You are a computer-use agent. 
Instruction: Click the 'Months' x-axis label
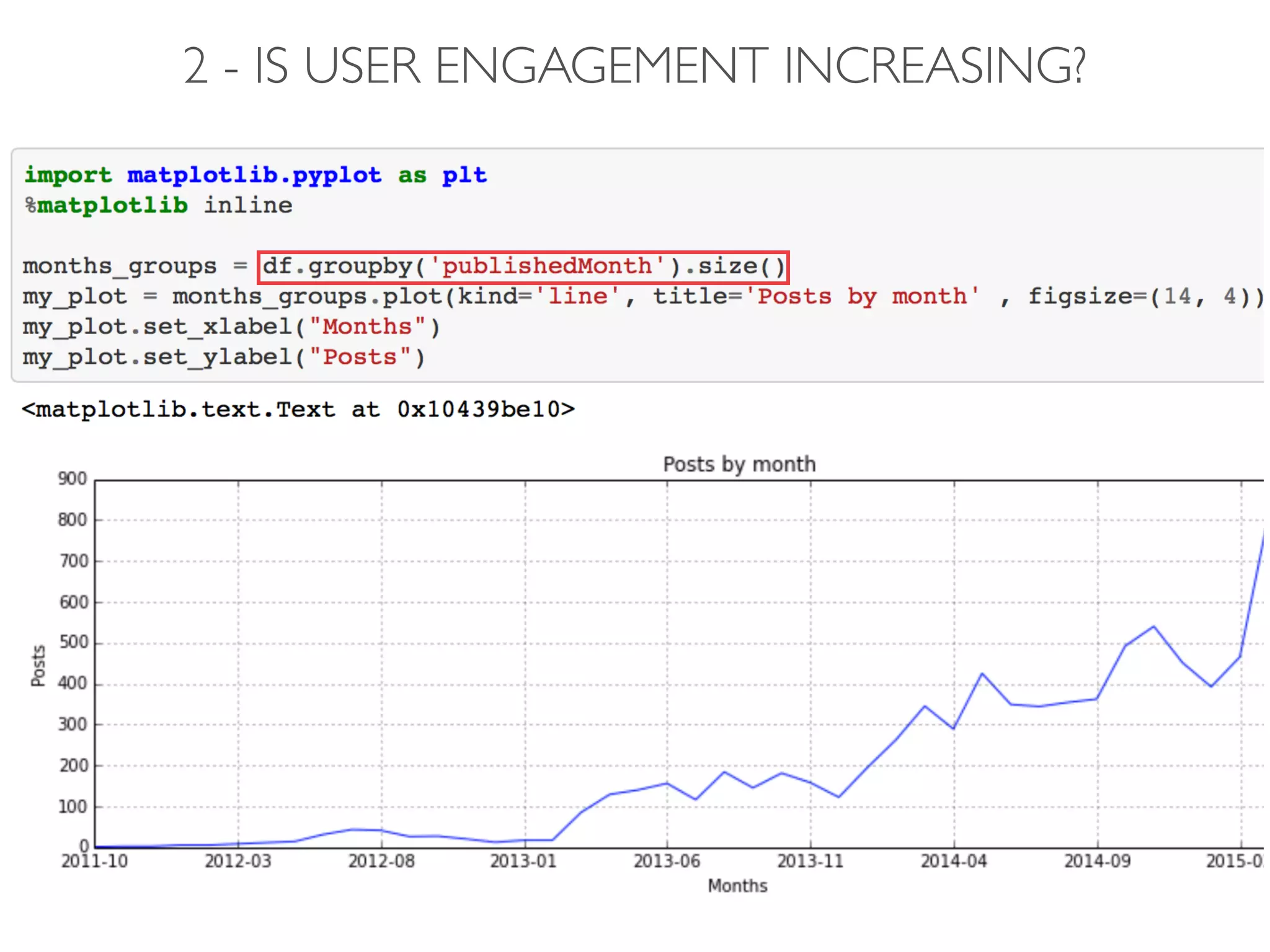737,886
